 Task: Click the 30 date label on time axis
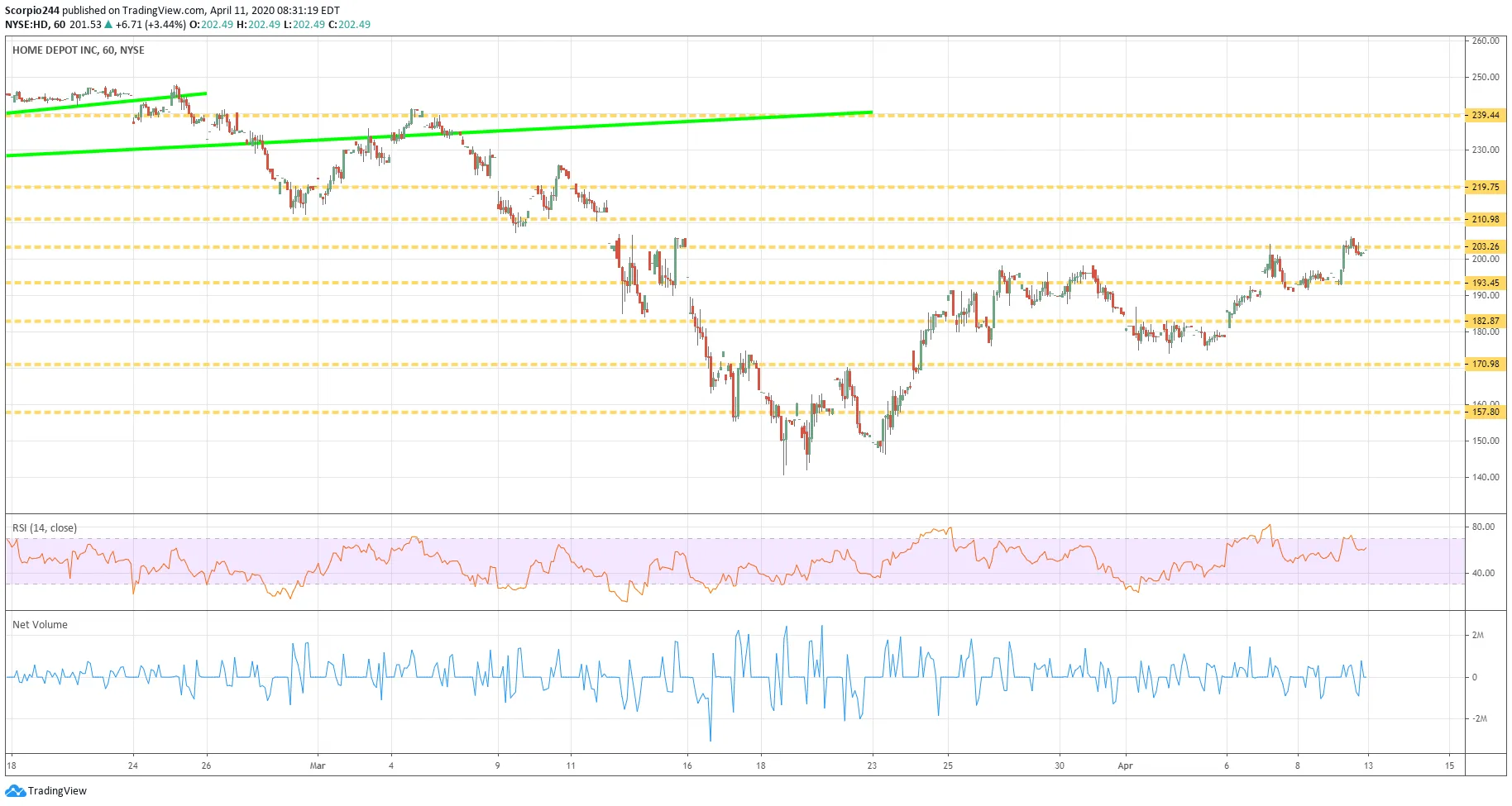1060,765
